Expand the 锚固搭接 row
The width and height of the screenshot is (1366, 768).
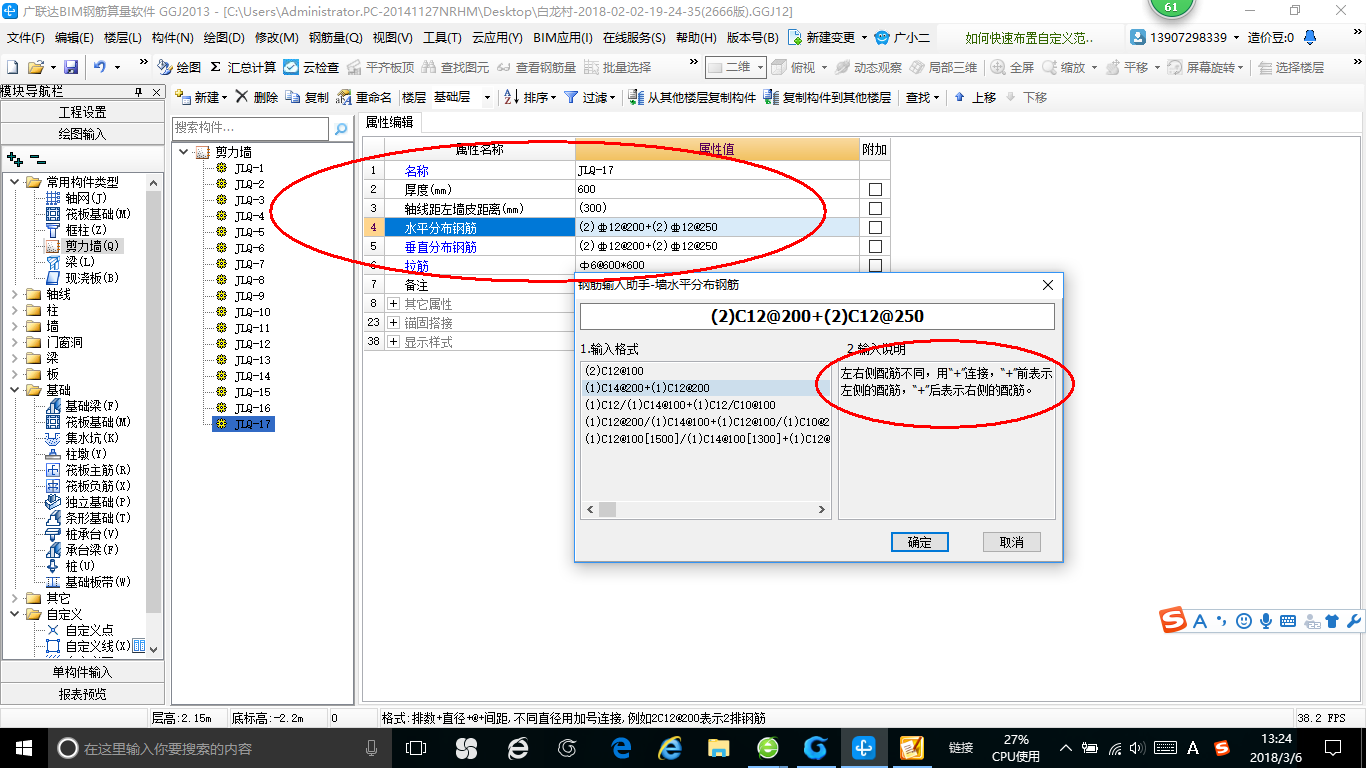[393, 322]
